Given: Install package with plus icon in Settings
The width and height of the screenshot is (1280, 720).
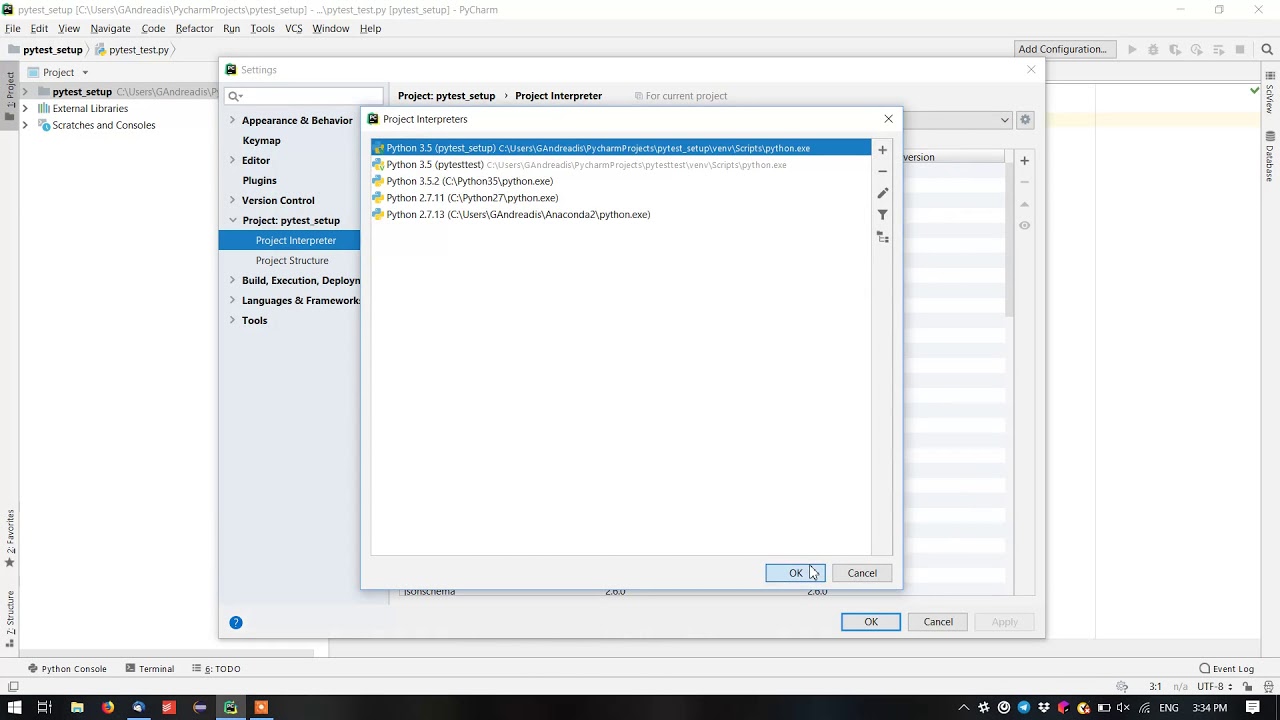Looking at the screenshot, I should 1024,160.
